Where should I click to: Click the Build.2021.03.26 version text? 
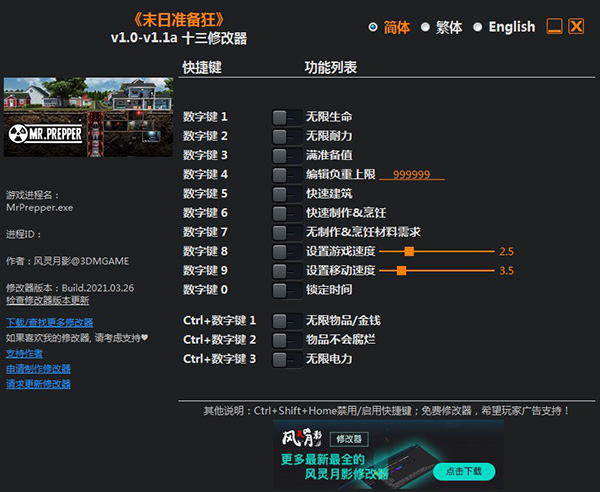click(x=98, y=288)
